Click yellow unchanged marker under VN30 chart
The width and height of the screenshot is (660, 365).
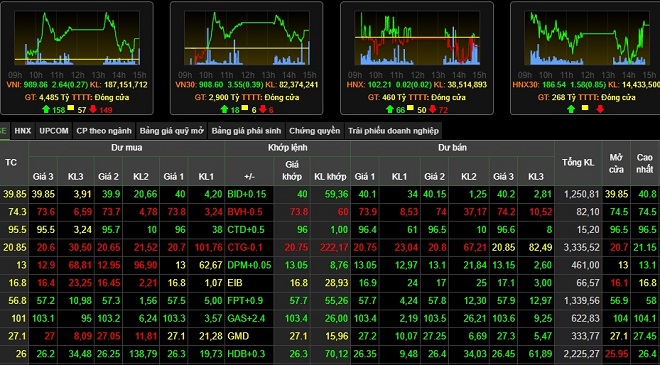[245, 108]
